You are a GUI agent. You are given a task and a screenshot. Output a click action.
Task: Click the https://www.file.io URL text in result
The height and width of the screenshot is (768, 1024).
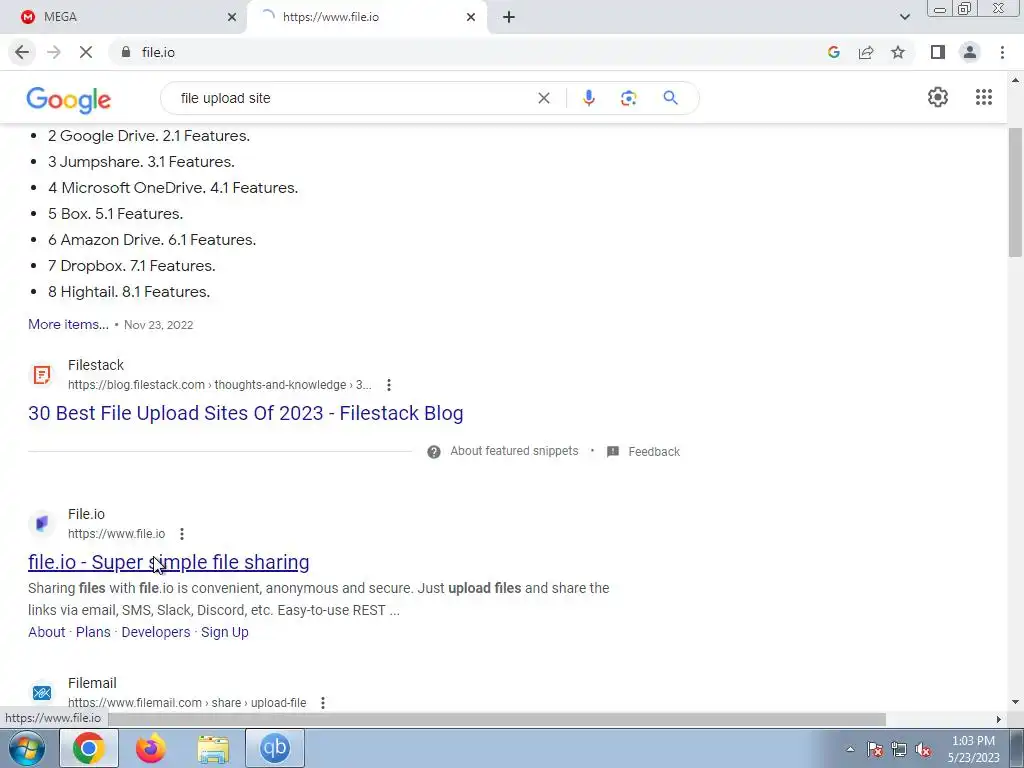click(116, 534)
